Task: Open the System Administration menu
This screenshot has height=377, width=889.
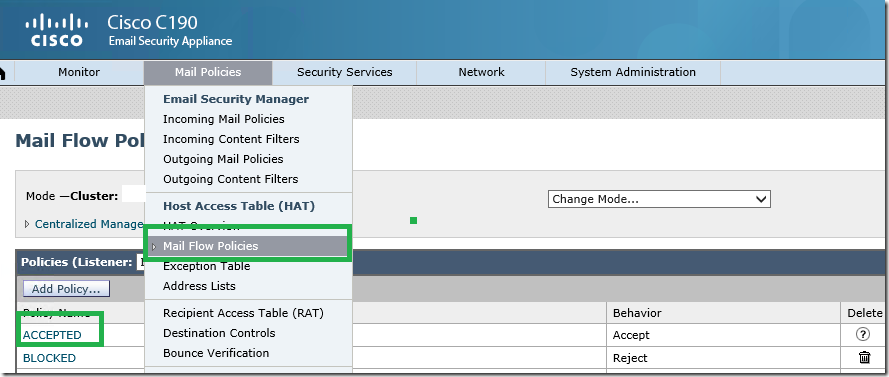Action: click(x=633, y=72)
